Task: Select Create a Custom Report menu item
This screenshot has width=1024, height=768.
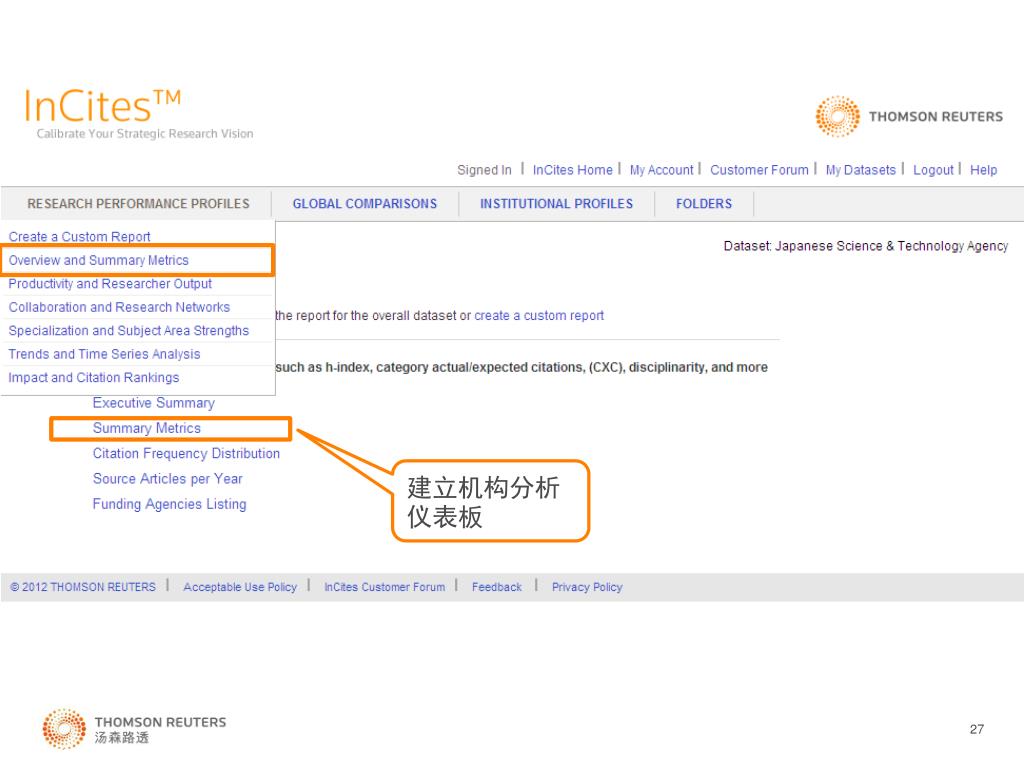Action: [x=79, y=236]
